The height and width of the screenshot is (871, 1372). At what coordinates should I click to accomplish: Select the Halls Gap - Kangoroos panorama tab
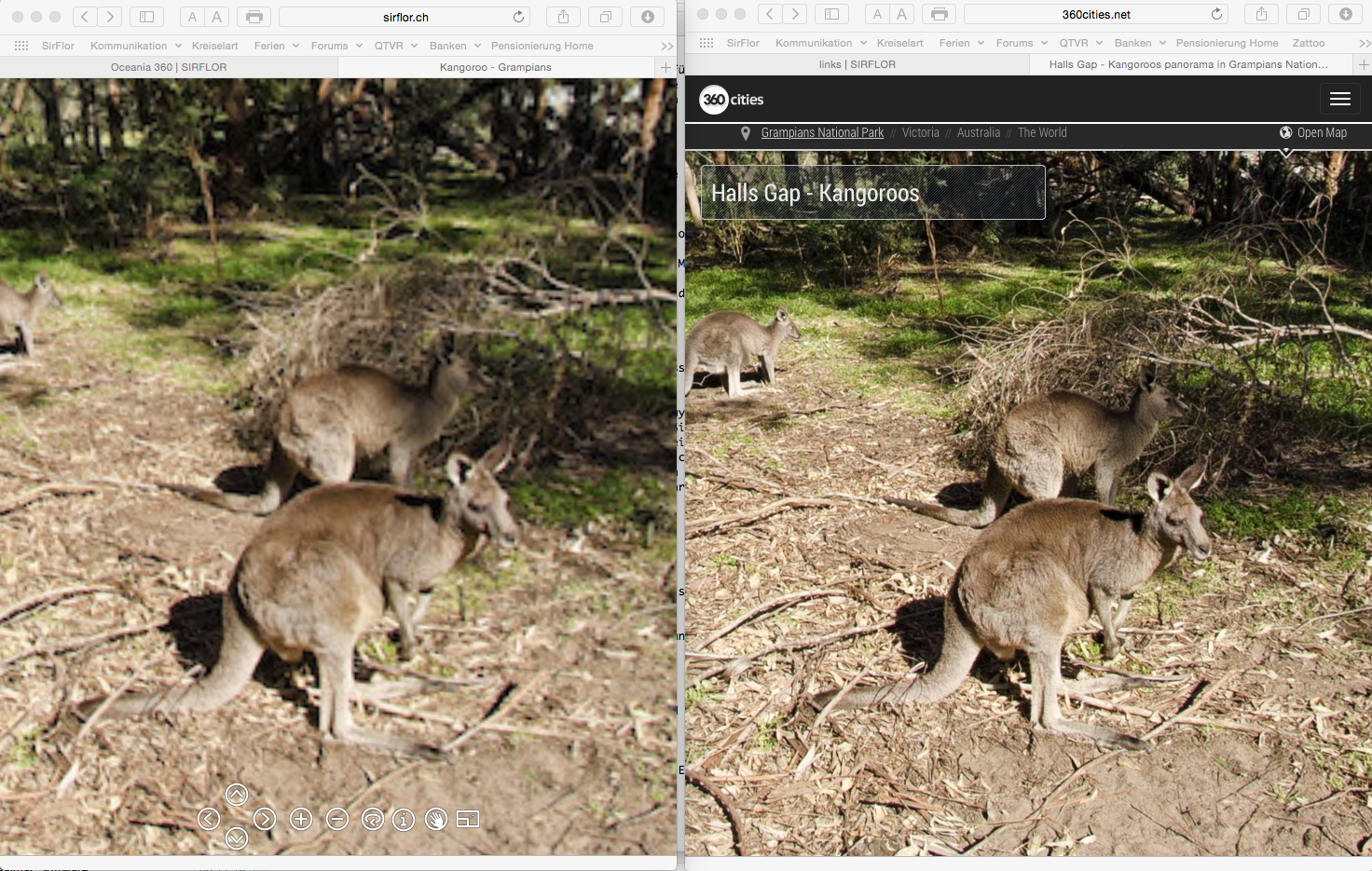click(x=1188, y=64)
